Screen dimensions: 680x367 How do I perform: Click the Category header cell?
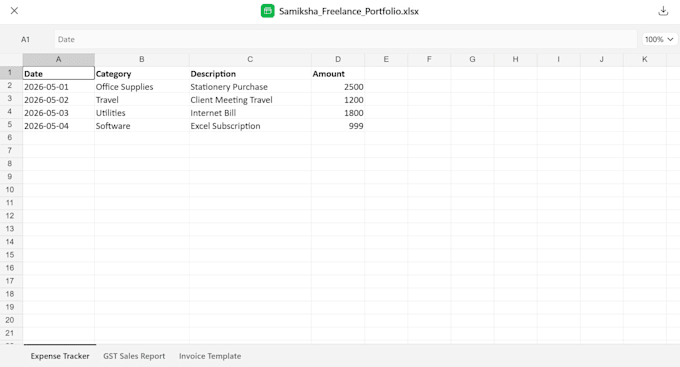point(142,73)
